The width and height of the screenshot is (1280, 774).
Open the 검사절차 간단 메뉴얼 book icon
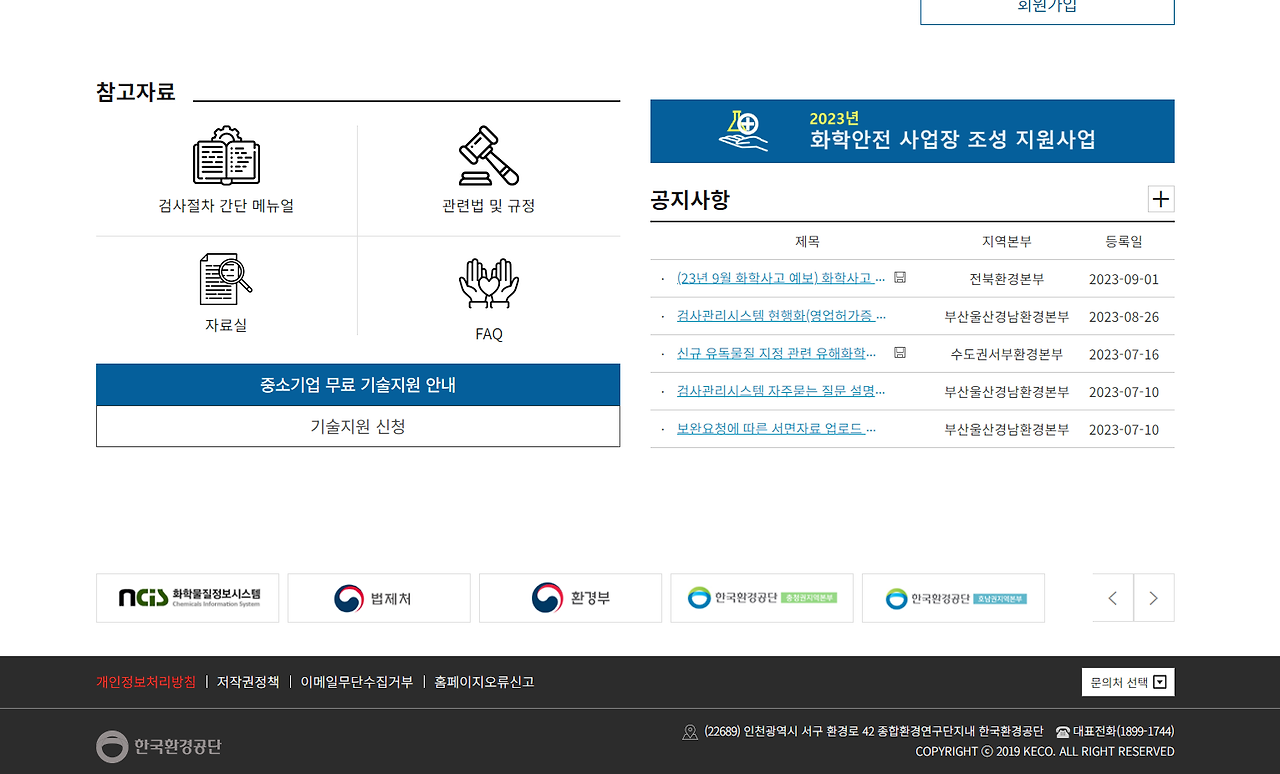[x=226, y=156]
